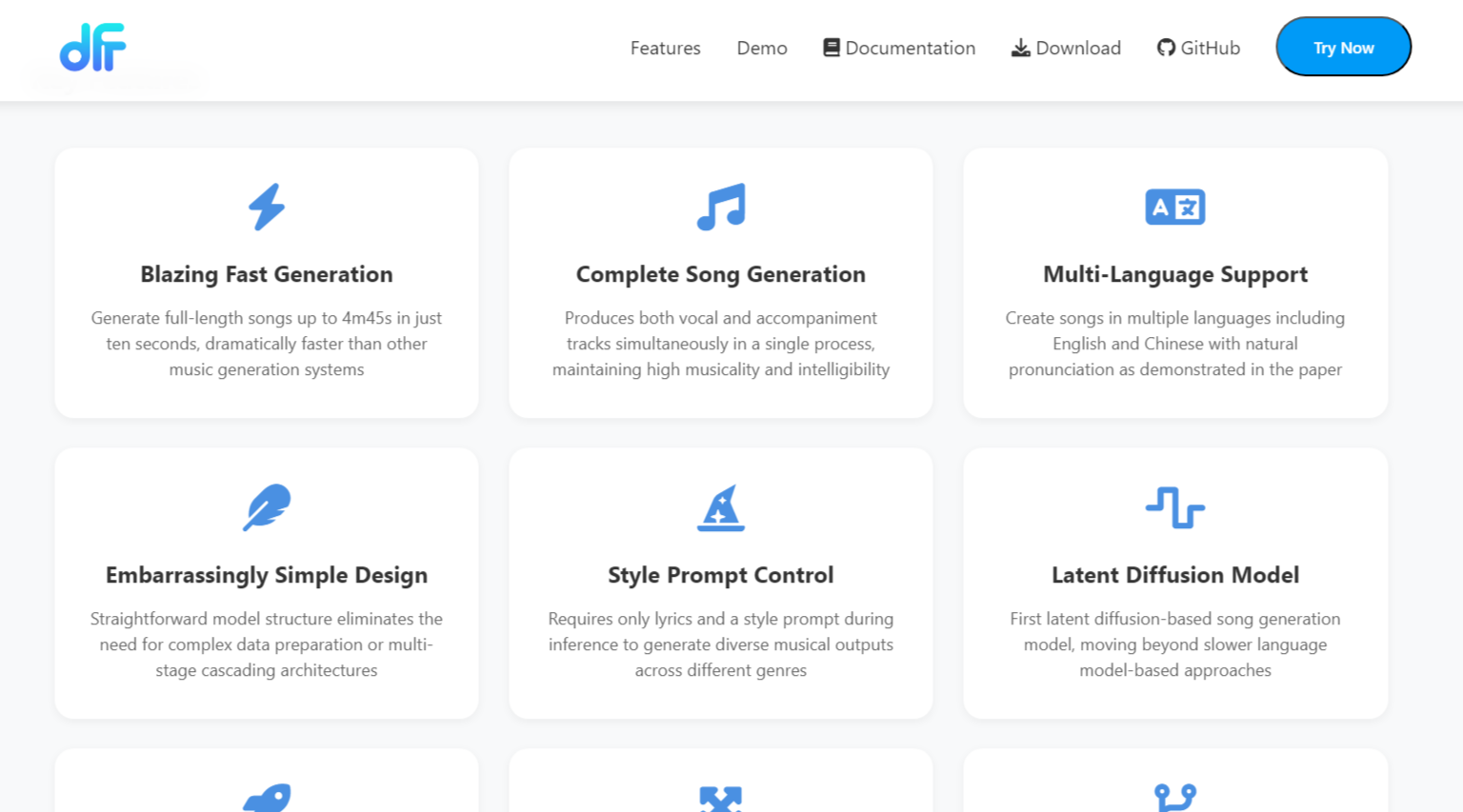Open the Documentation nav link
This screenshot has width=1463, height=812.
[x=899, y=48]
